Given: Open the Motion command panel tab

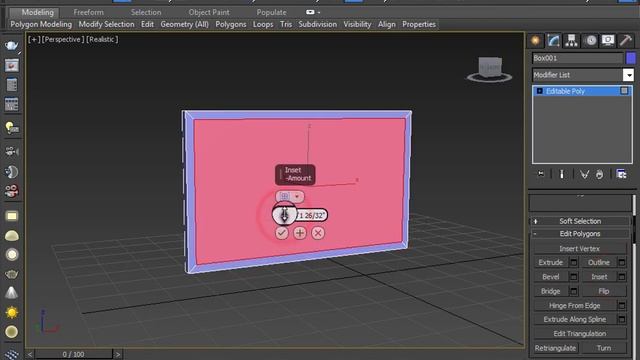Looking at the screenshot, I should click(590, 40).
